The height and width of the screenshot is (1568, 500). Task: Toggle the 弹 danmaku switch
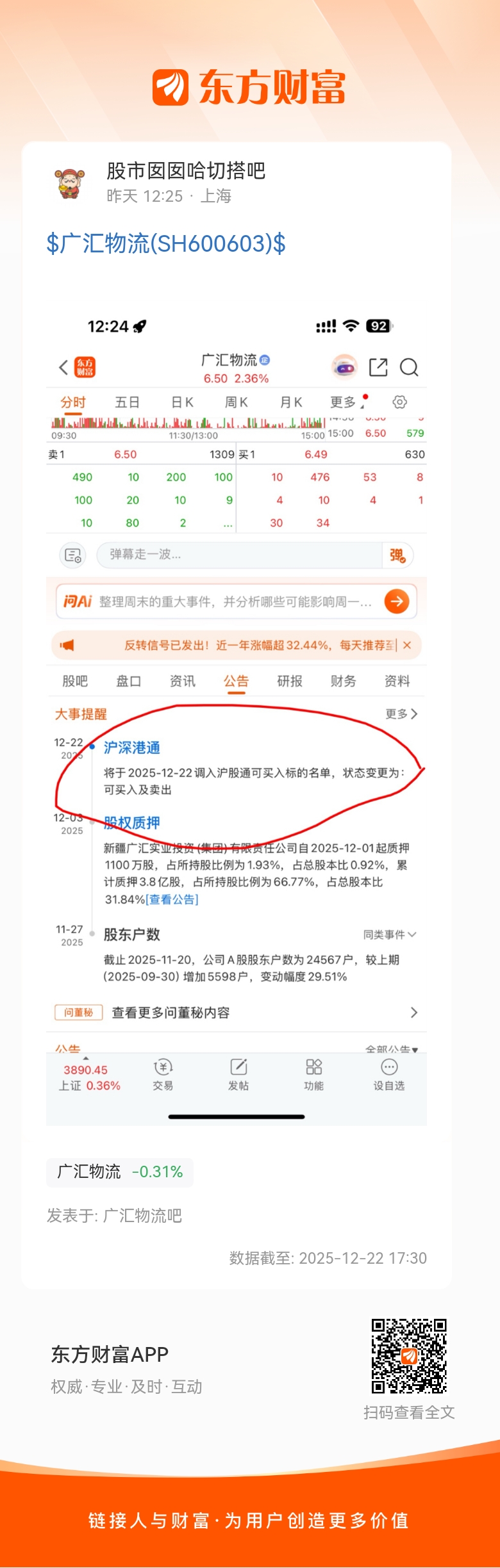(x=397, y=555)
